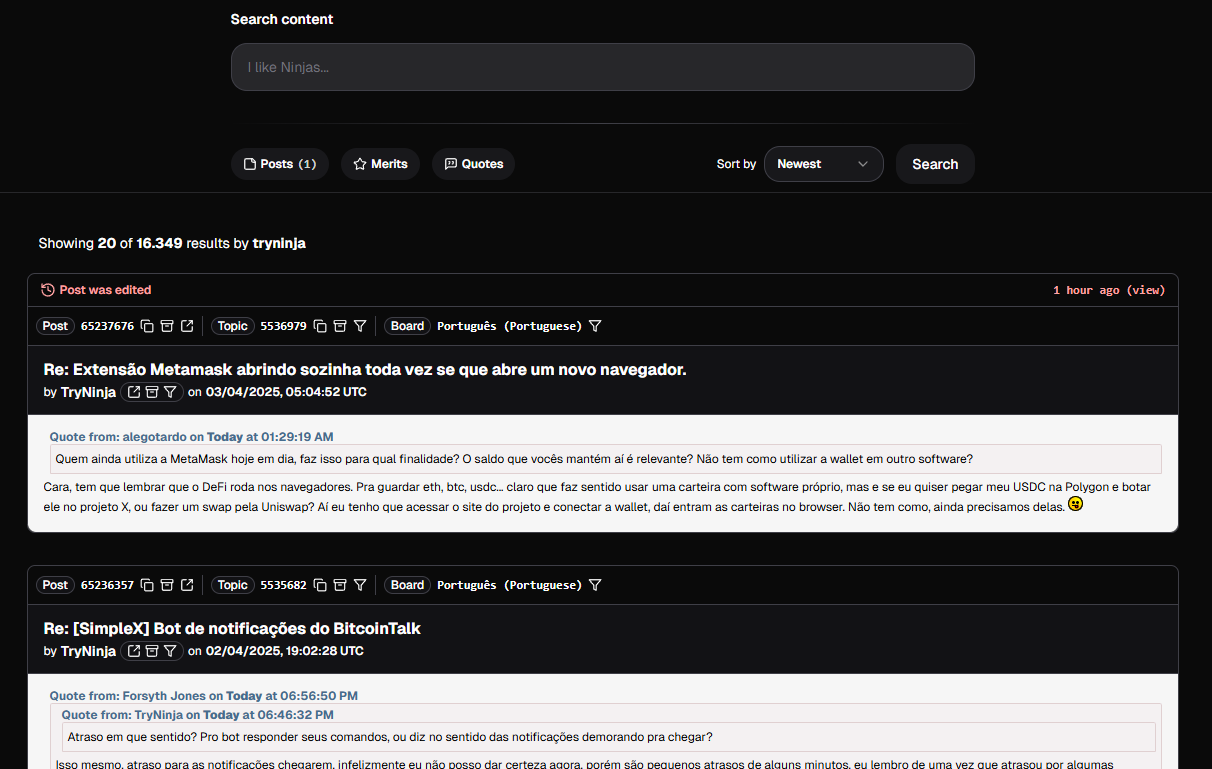1212x769 pixels.
Task: Click TryNinja author name in SimpleX post
Action: pyautogui.click(x=88, y=651)
